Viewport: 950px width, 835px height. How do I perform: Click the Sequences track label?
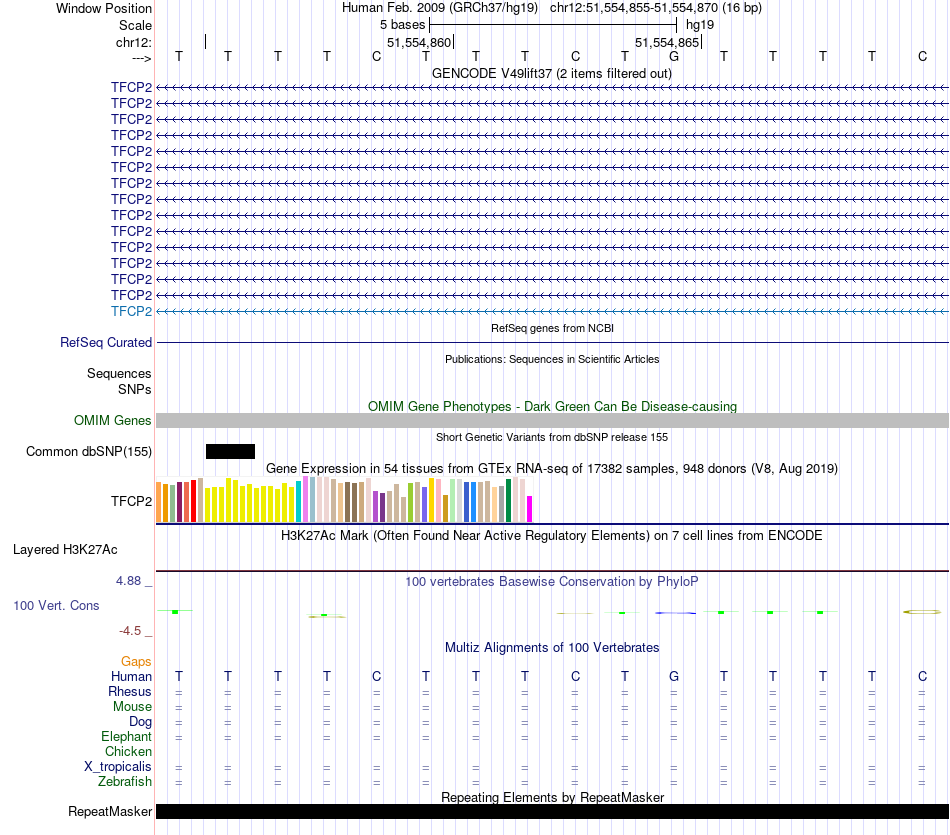point(119,373)
